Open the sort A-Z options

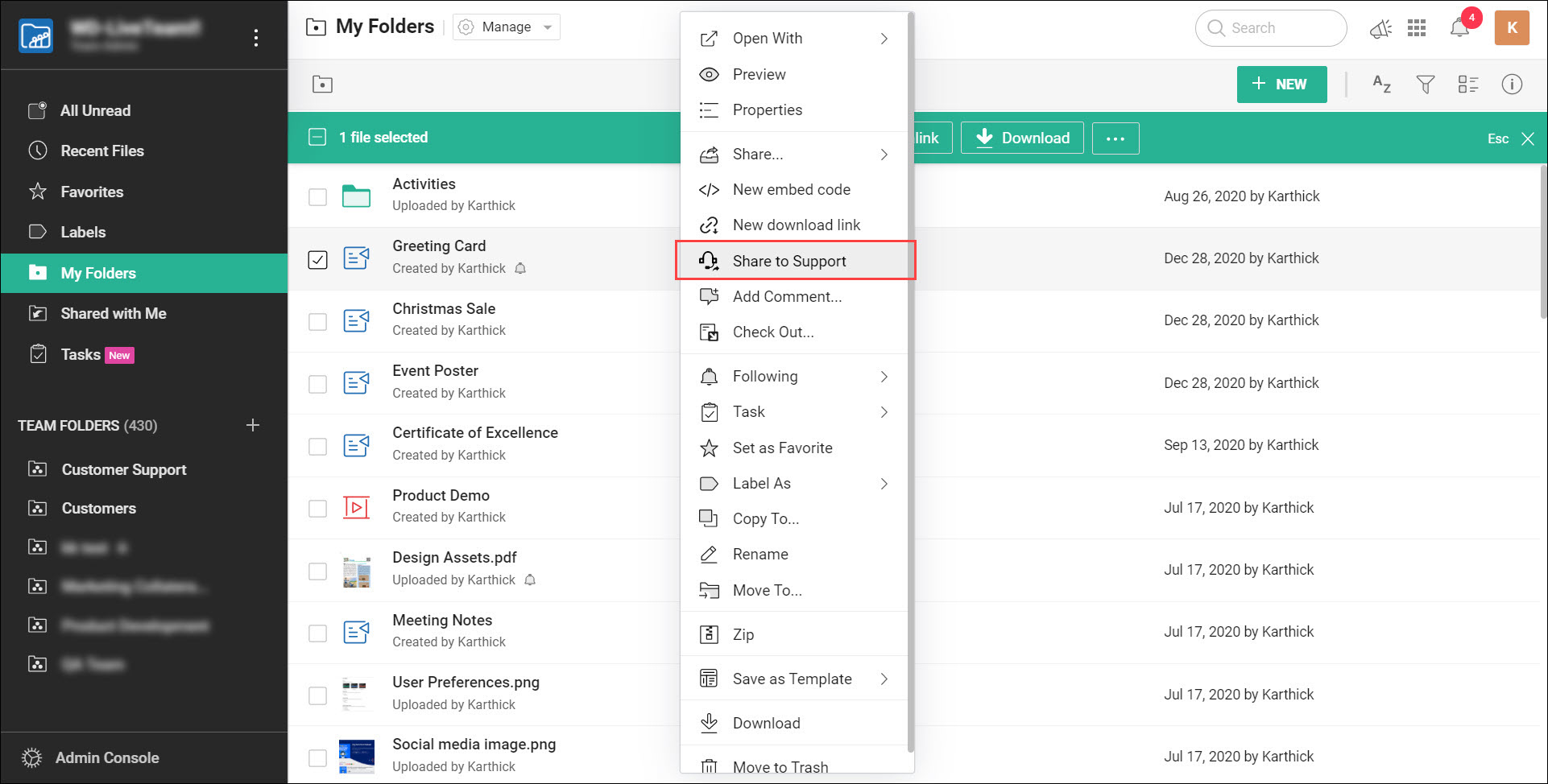pyautogui.click(x=1380, y=84)
